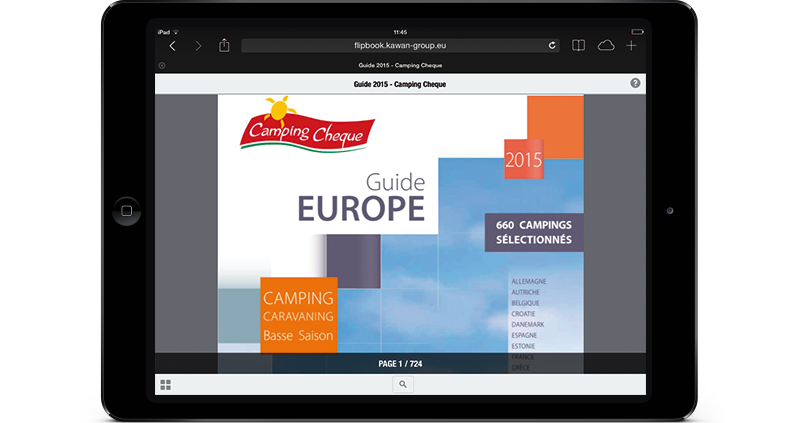Tap the flipbook.kawan-group.eu address bar
The width and height of the screenshot is (800, 423).
[400, 45]
